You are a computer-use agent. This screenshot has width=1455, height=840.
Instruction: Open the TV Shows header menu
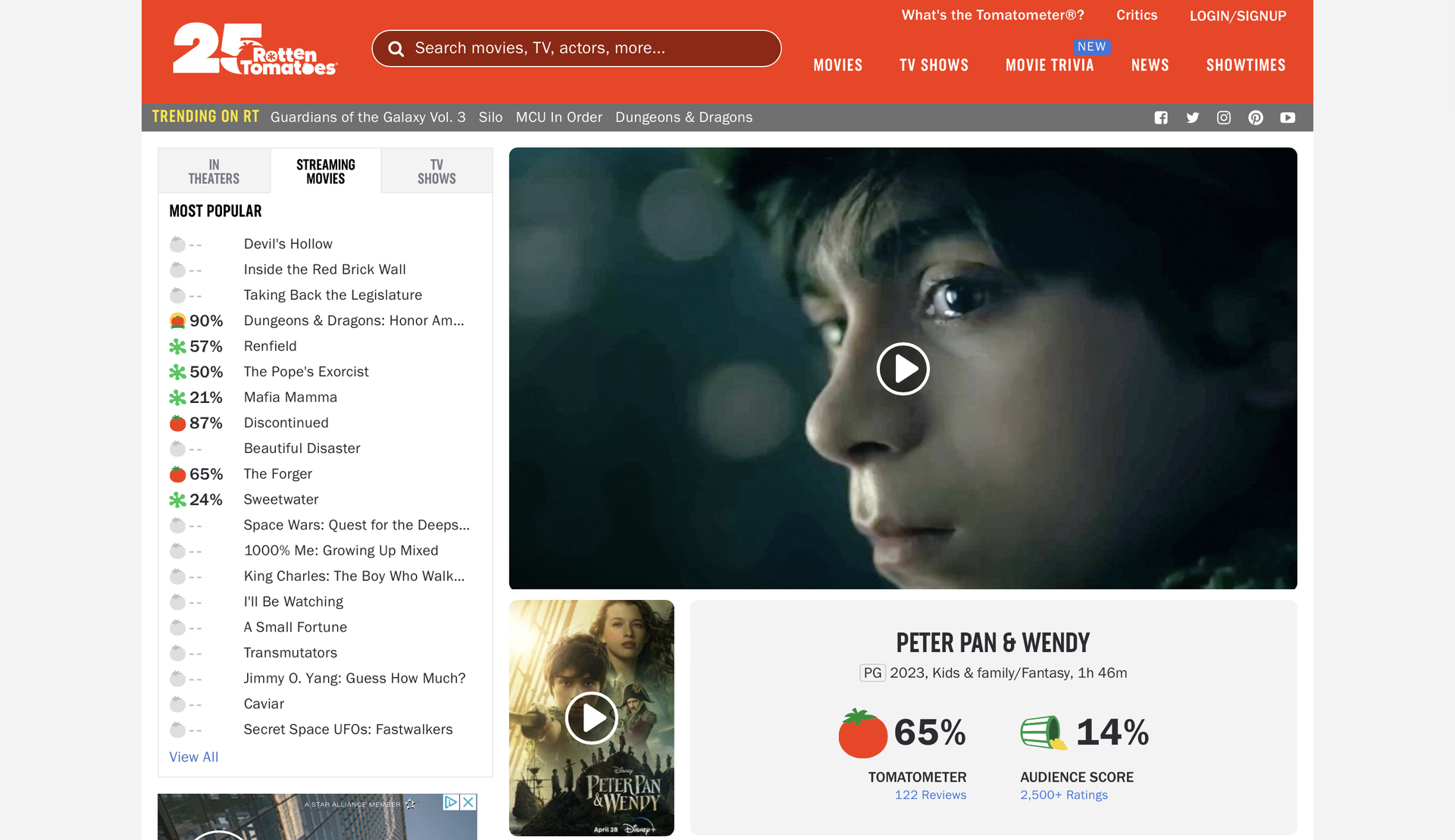tap(934, 65)
